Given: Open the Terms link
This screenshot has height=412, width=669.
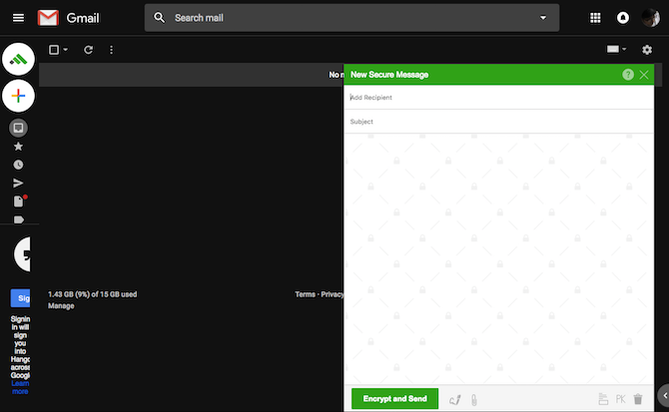Looking at the screenshot, I should click(x=305, y=294).
